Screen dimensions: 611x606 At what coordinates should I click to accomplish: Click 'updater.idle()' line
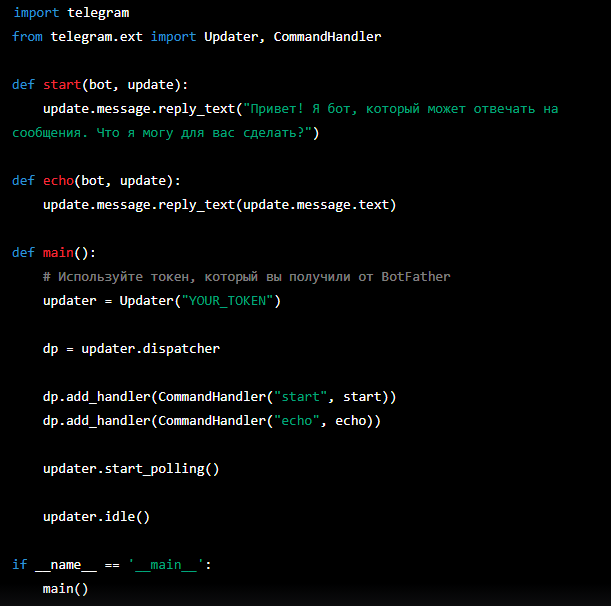coord(96,517)
